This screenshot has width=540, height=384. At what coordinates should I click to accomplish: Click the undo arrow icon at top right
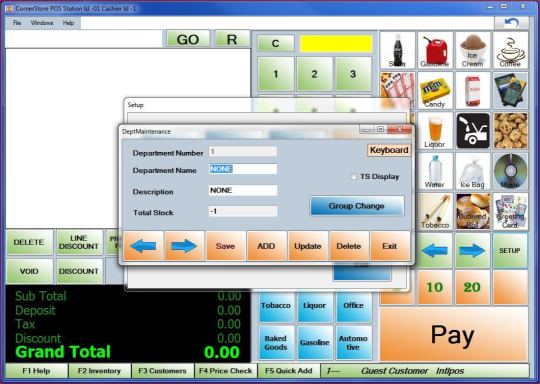[x=512, y=23]
